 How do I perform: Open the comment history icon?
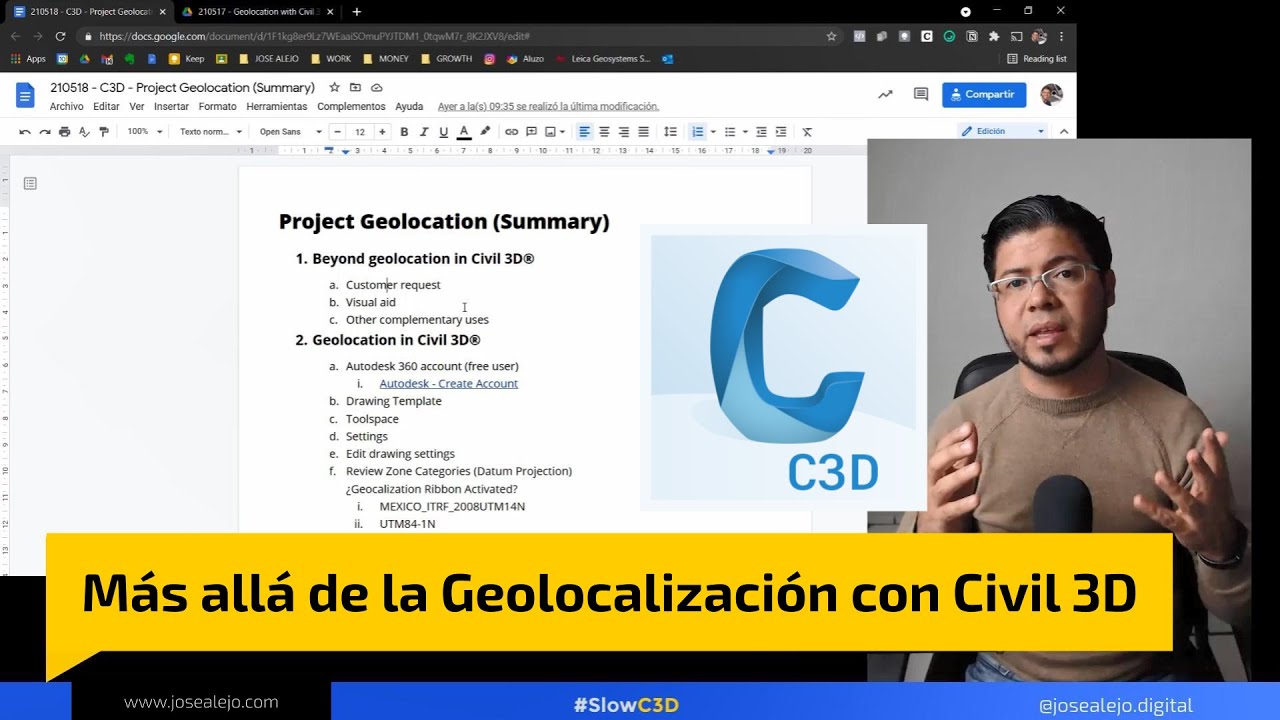pos(921,94)
